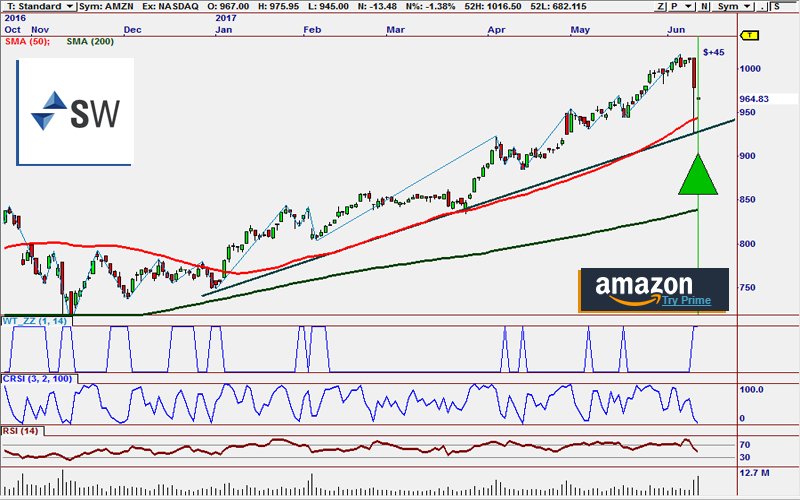Click the SW logo image
The width and height of the screenshot is (800, 500).
74,112
